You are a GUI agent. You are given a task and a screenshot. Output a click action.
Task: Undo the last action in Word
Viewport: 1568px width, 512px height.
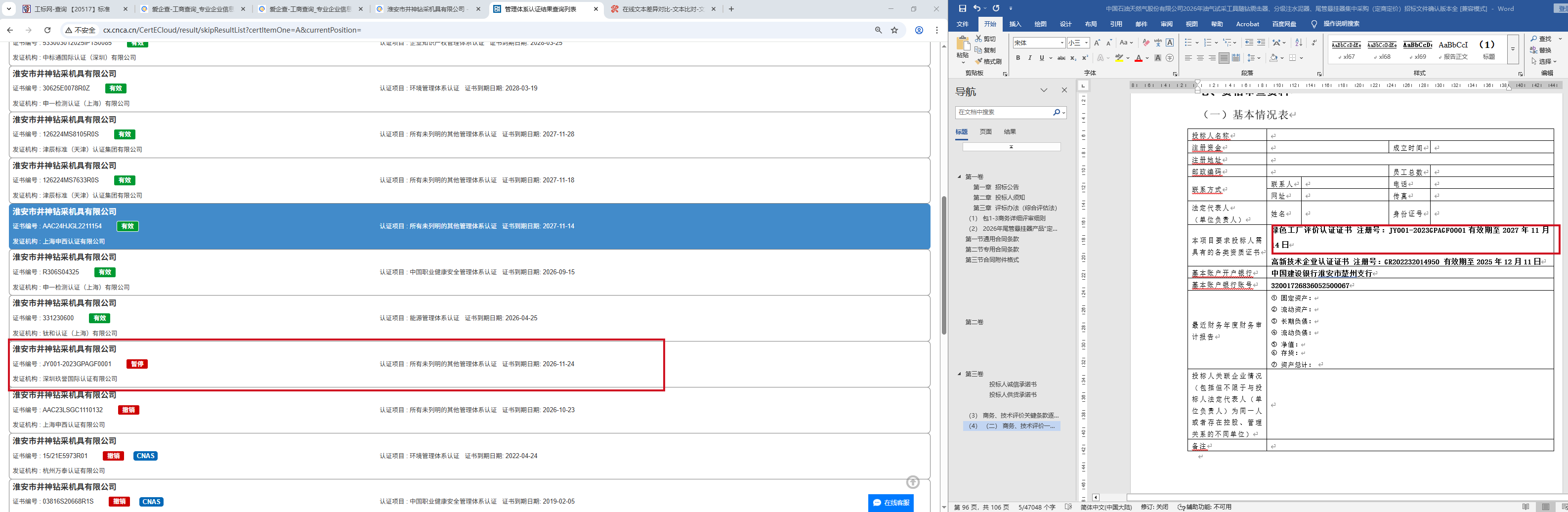coord(976,8)
